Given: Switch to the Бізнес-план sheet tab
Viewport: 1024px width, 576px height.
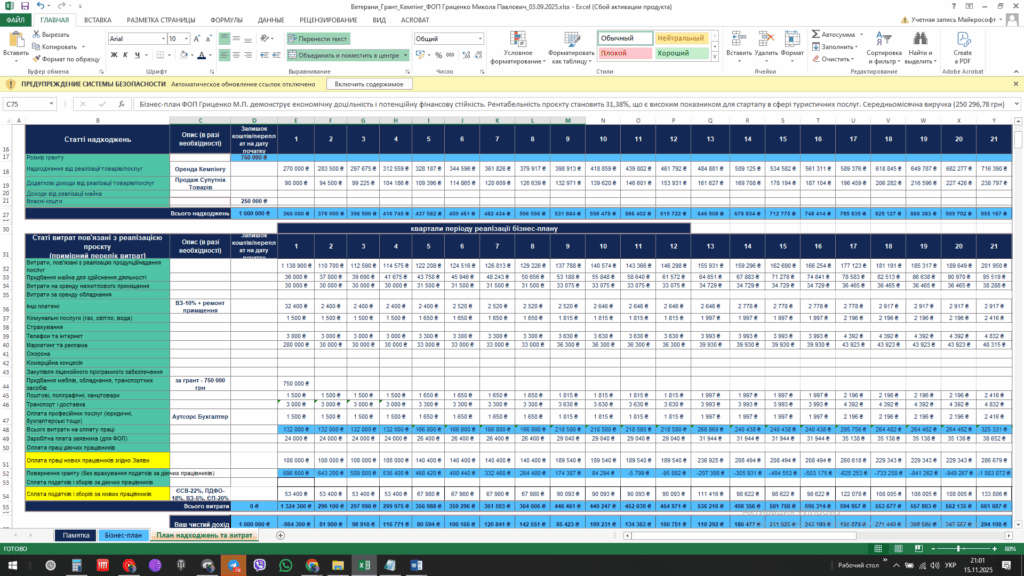Looking at the screenshot, I should [x=122, y=535].
